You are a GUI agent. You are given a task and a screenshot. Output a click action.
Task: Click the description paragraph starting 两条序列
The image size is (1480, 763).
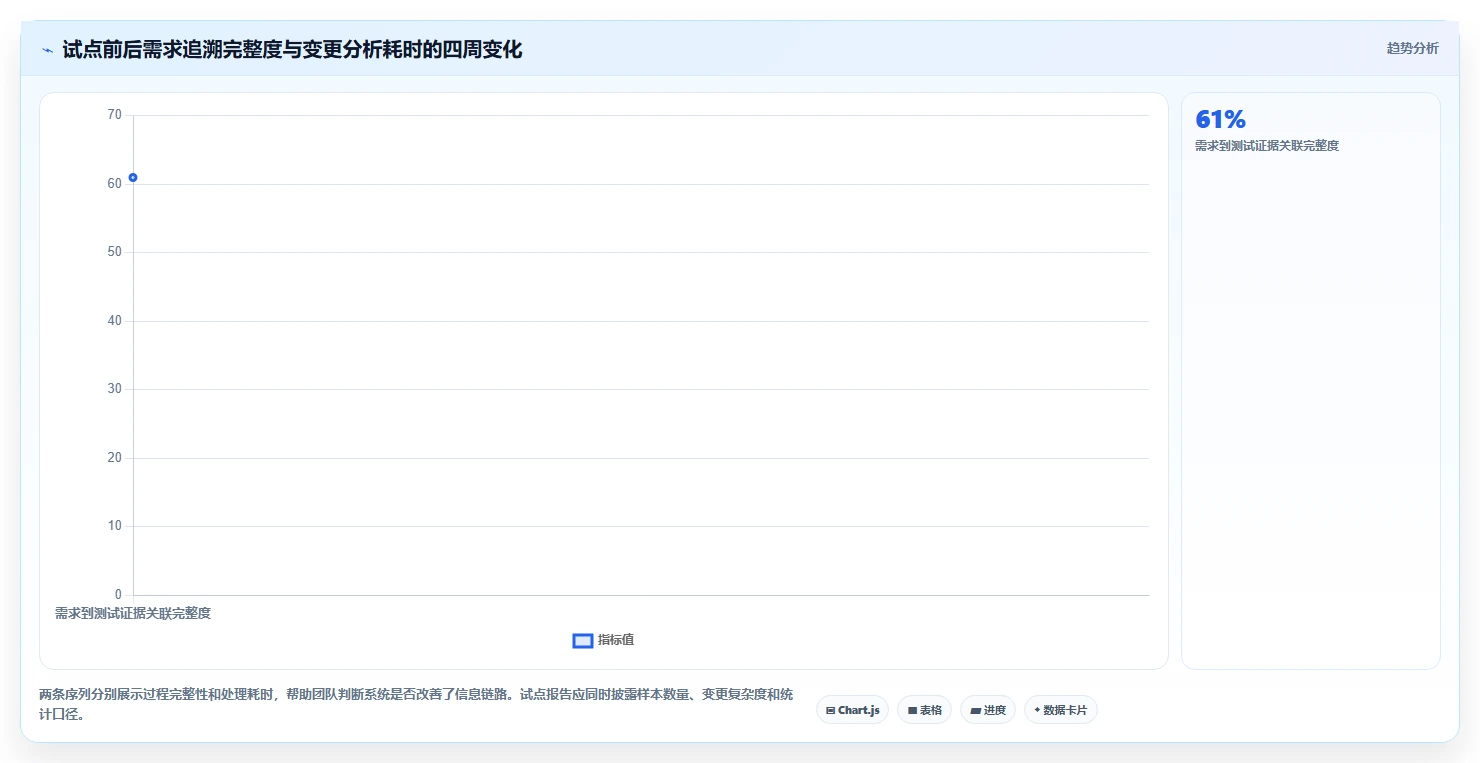(416, 704)
